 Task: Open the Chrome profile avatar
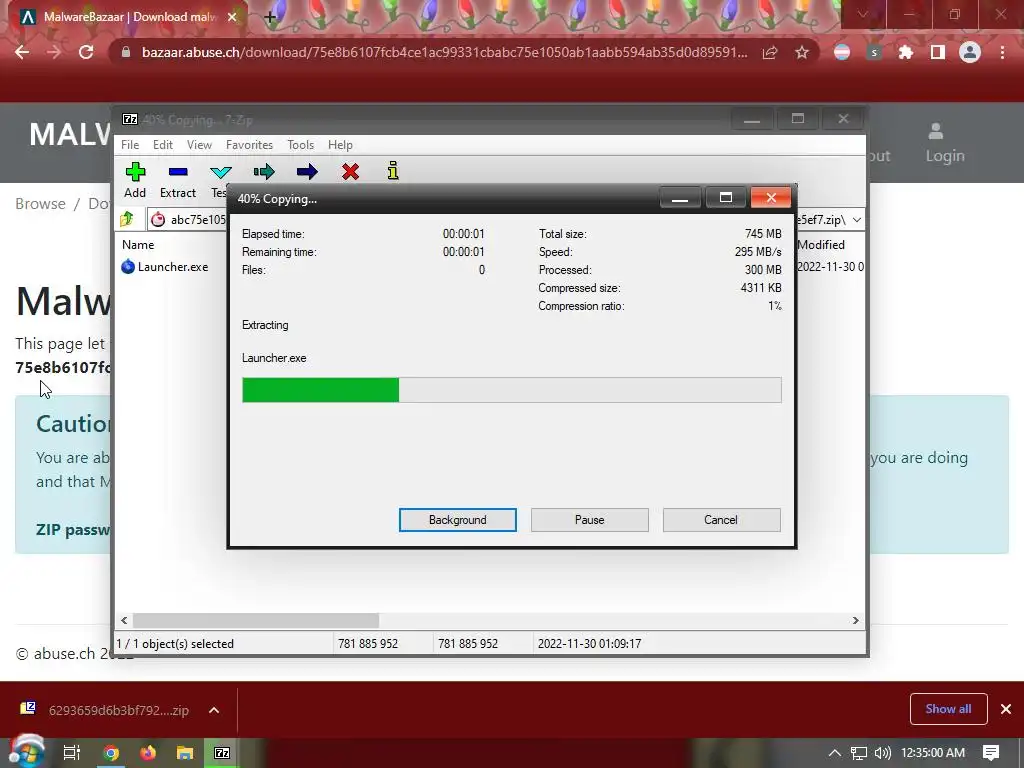point(970,52)
